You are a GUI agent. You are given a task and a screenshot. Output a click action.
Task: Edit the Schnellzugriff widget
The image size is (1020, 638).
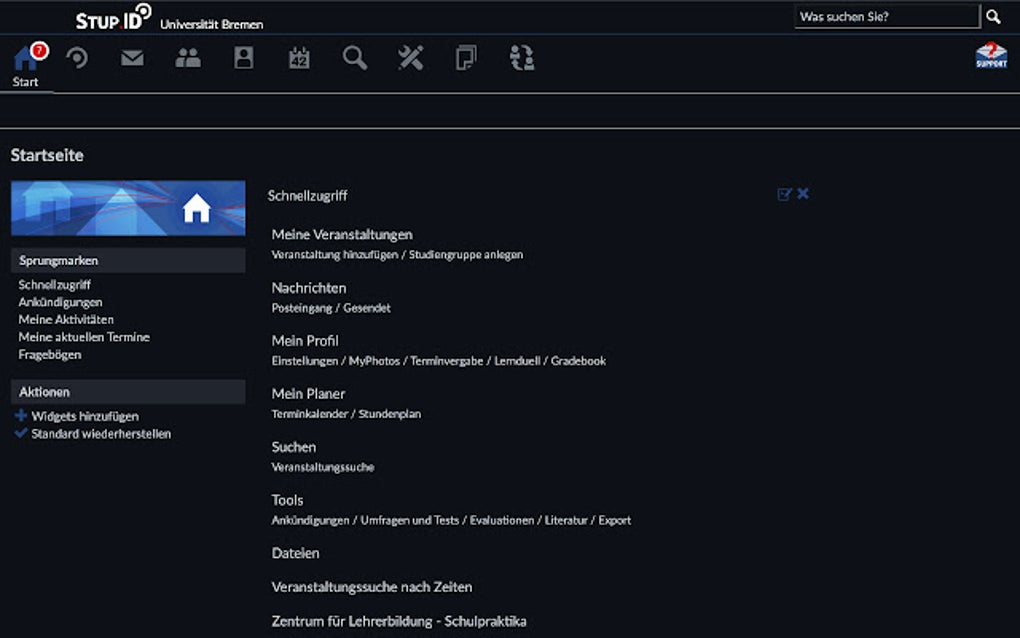[x=784, y=194]
